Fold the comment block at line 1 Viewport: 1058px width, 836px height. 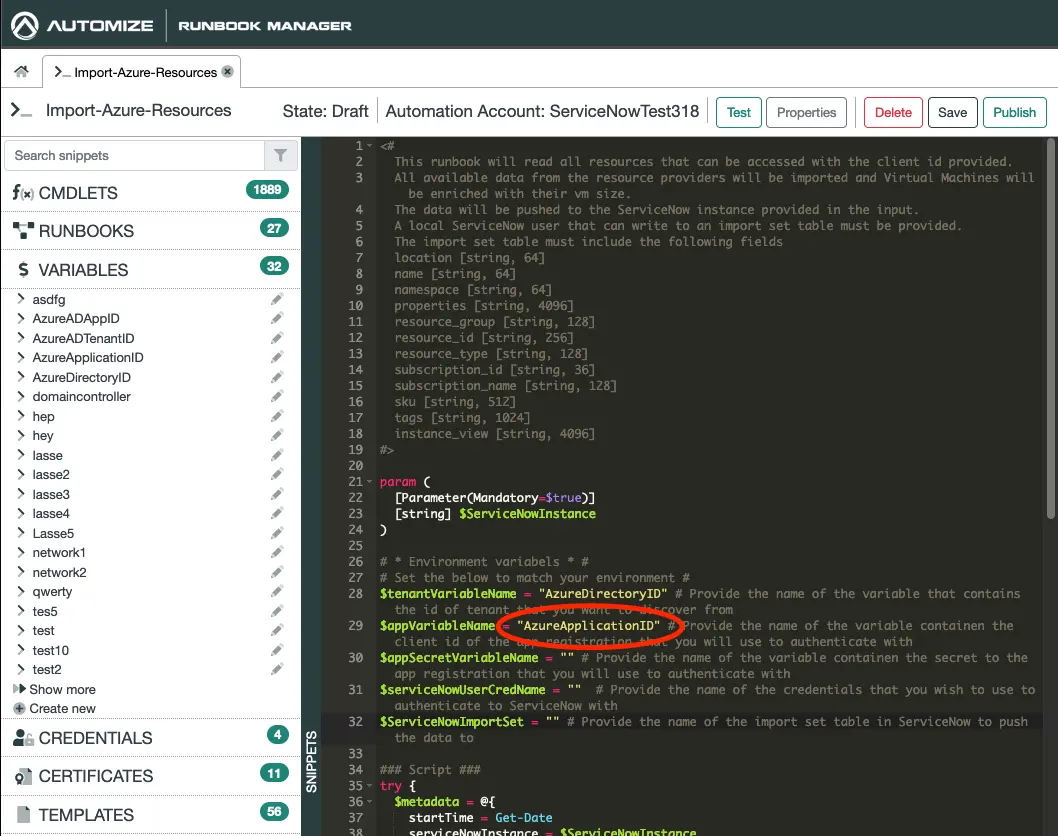click(369, 146)
